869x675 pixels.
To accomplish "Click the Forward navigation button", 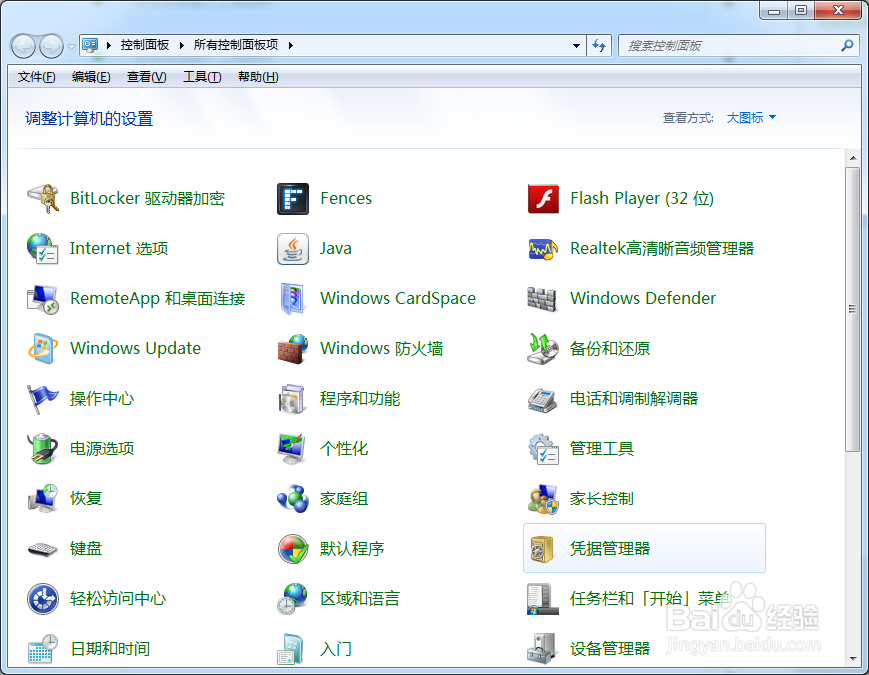I will pyautogui.click(x=52, y=46).
